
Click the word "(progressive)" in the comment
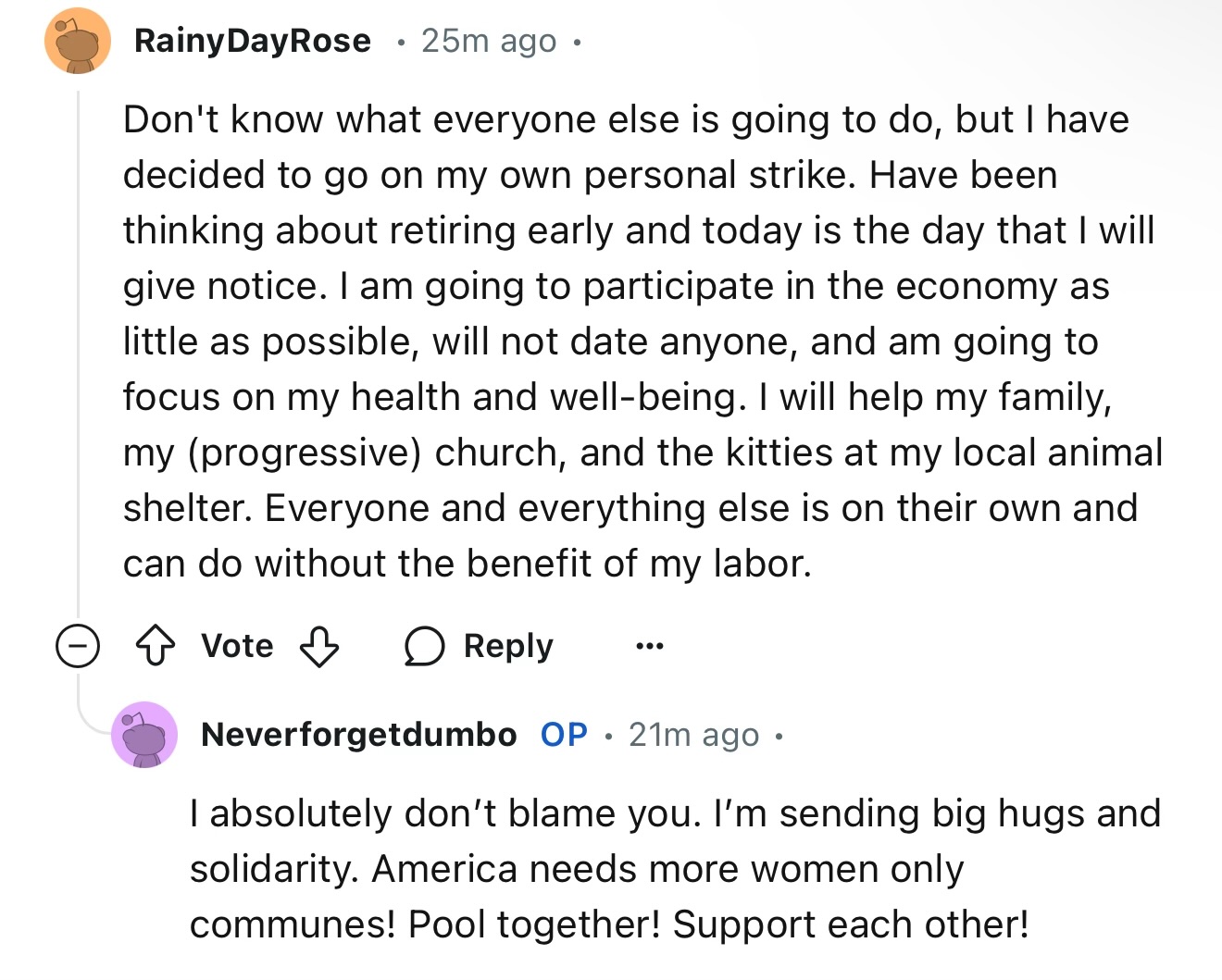(305, 453)
